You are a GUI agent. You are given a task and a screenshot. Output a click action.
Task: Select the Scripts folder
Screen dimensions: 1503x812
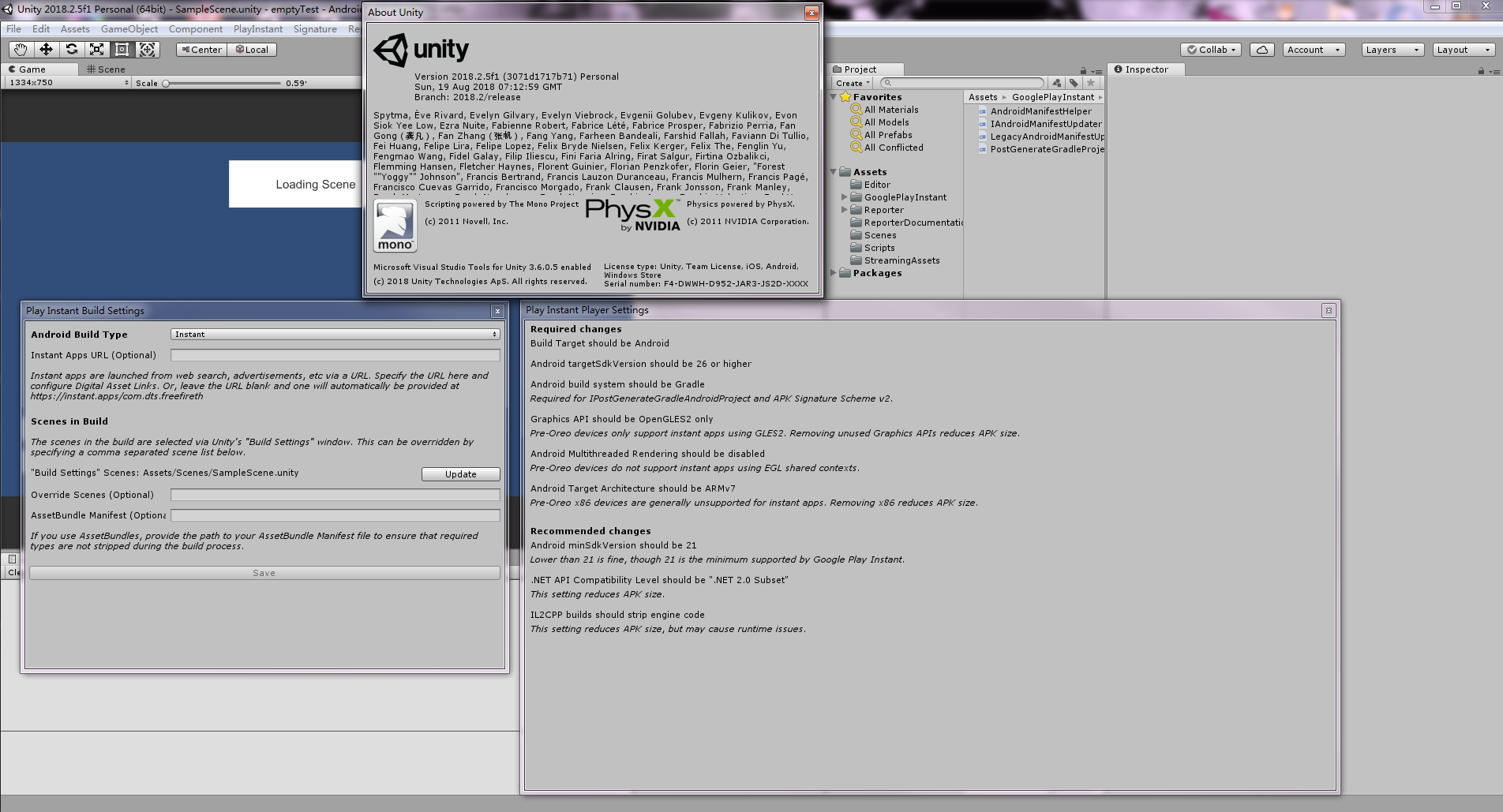879,248
